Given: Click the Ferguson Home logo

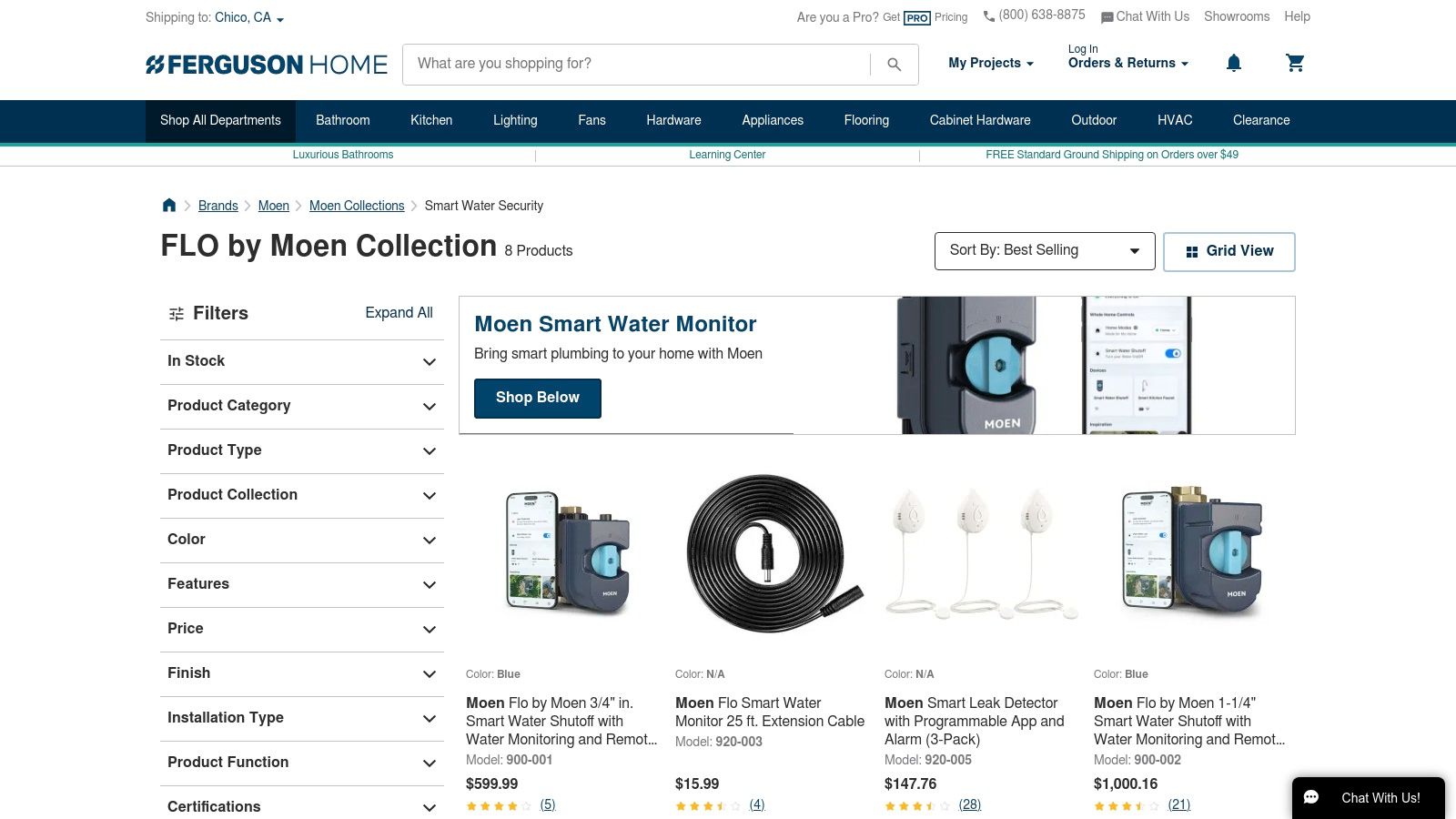Looking at the screenshot, I should pos(267,65).
